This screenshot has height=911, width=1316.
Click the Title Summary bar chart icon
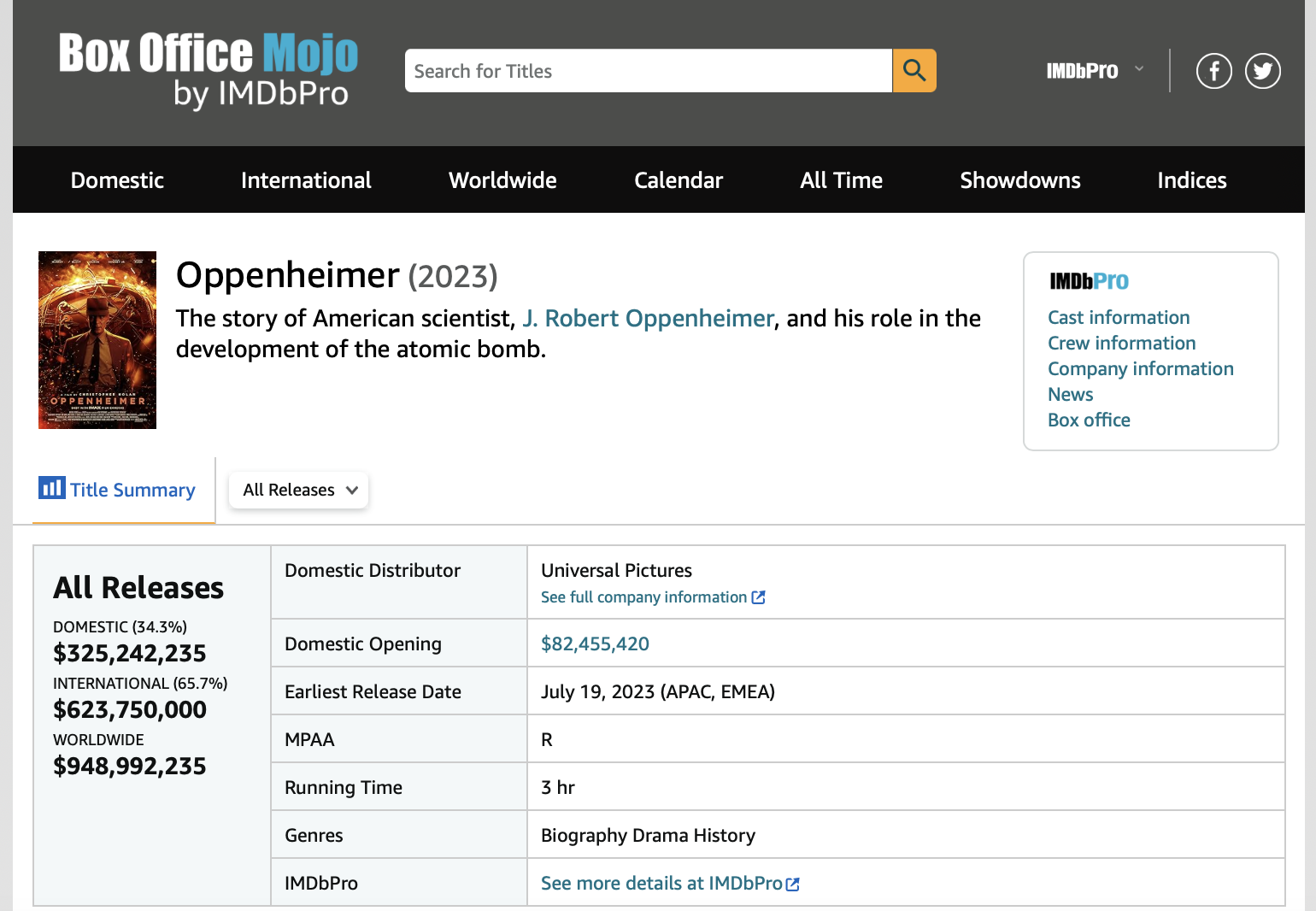click(x=51, y=488)
